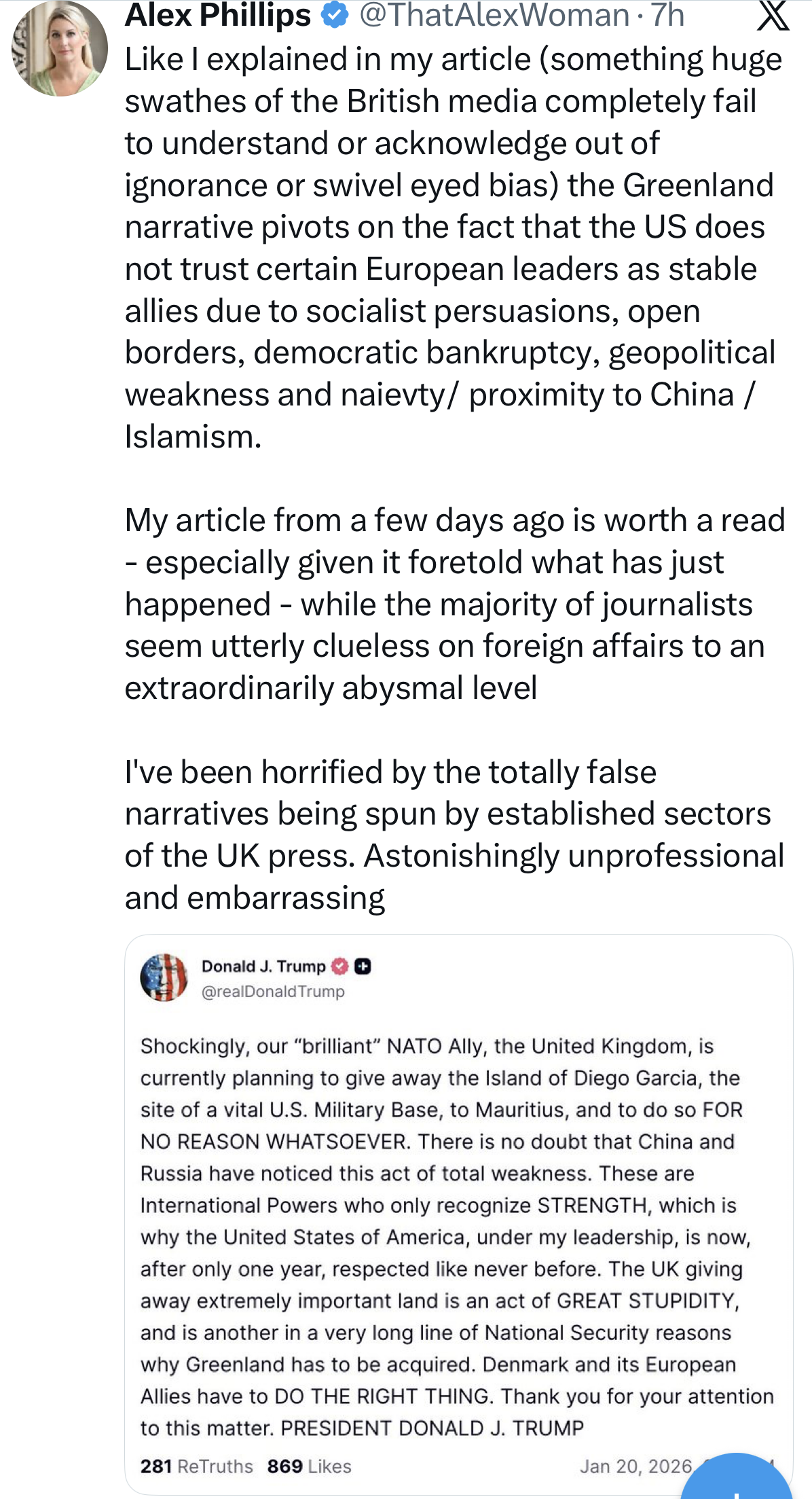The image size is (812, 1499).
Task: Tap the paragraph starting "I've been horrified"
Action: tap(448, 835)
